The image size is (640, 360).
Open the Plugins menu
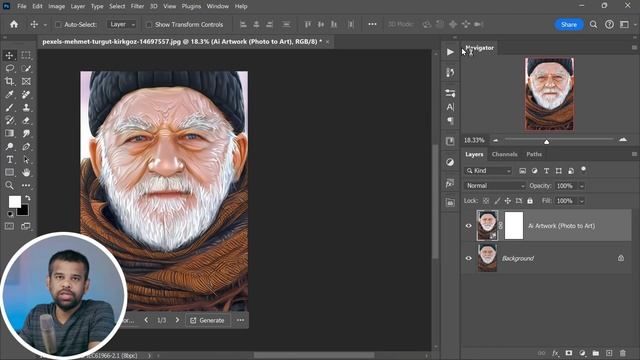tap(191, 6)
